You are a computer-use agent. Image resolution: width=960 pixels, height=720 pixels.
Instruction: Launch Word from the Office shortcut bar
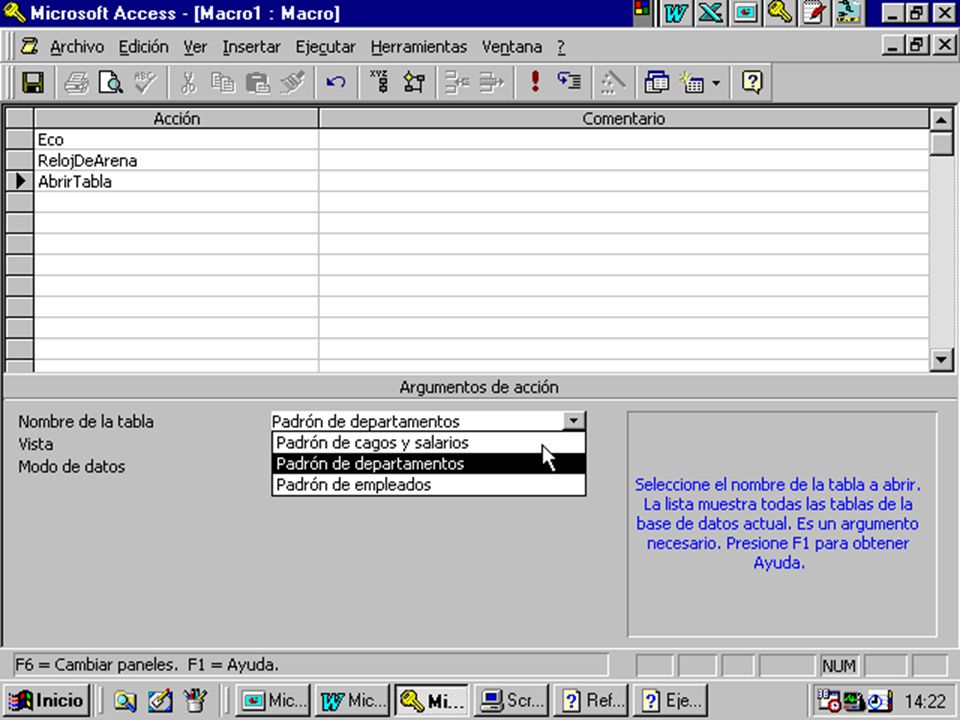pyautogui.click(x=675, y=13)
